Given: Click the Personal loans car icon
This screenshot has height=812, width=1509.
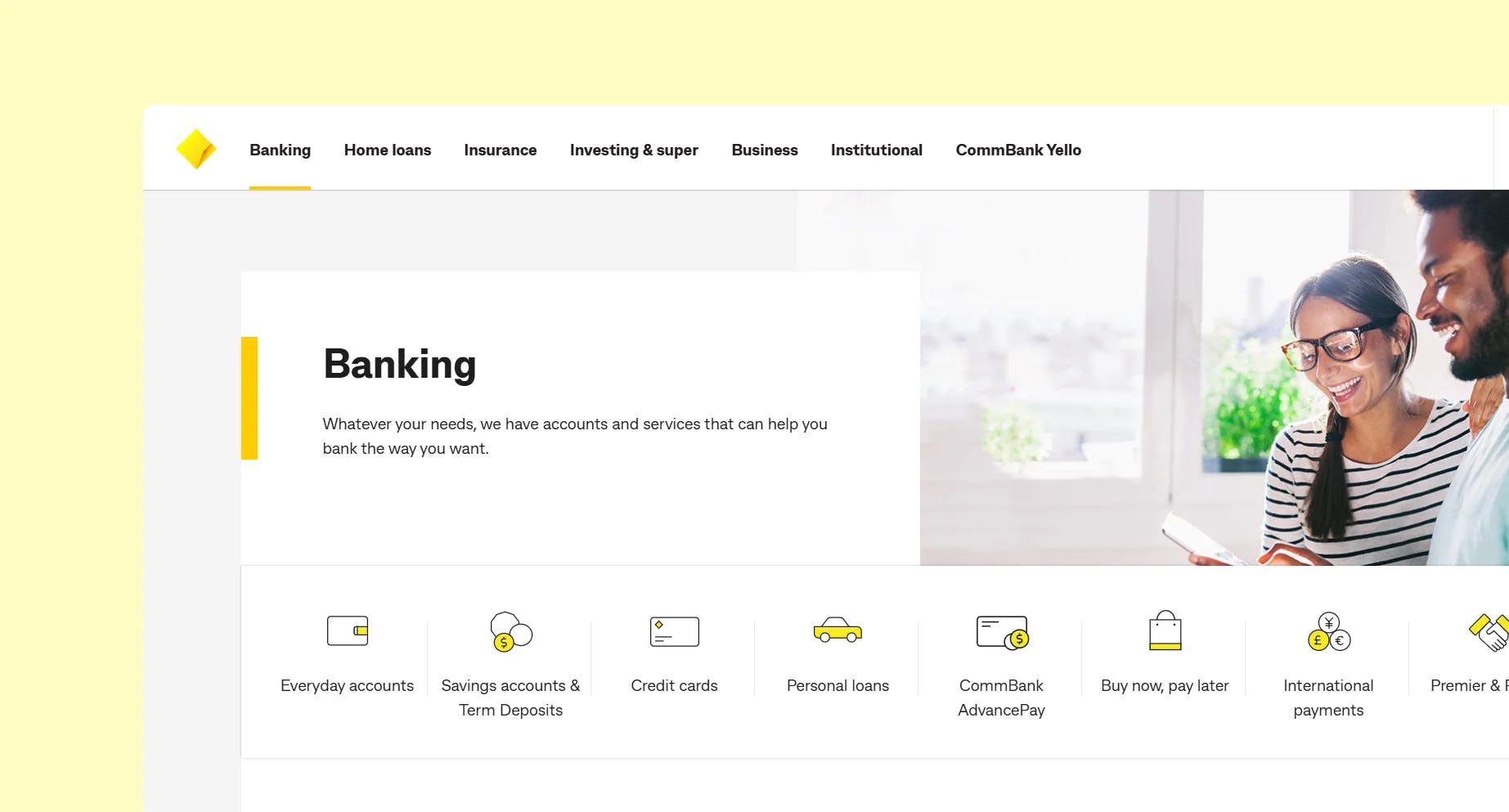Looking at the screenshot, I should (x=838, y=630).
